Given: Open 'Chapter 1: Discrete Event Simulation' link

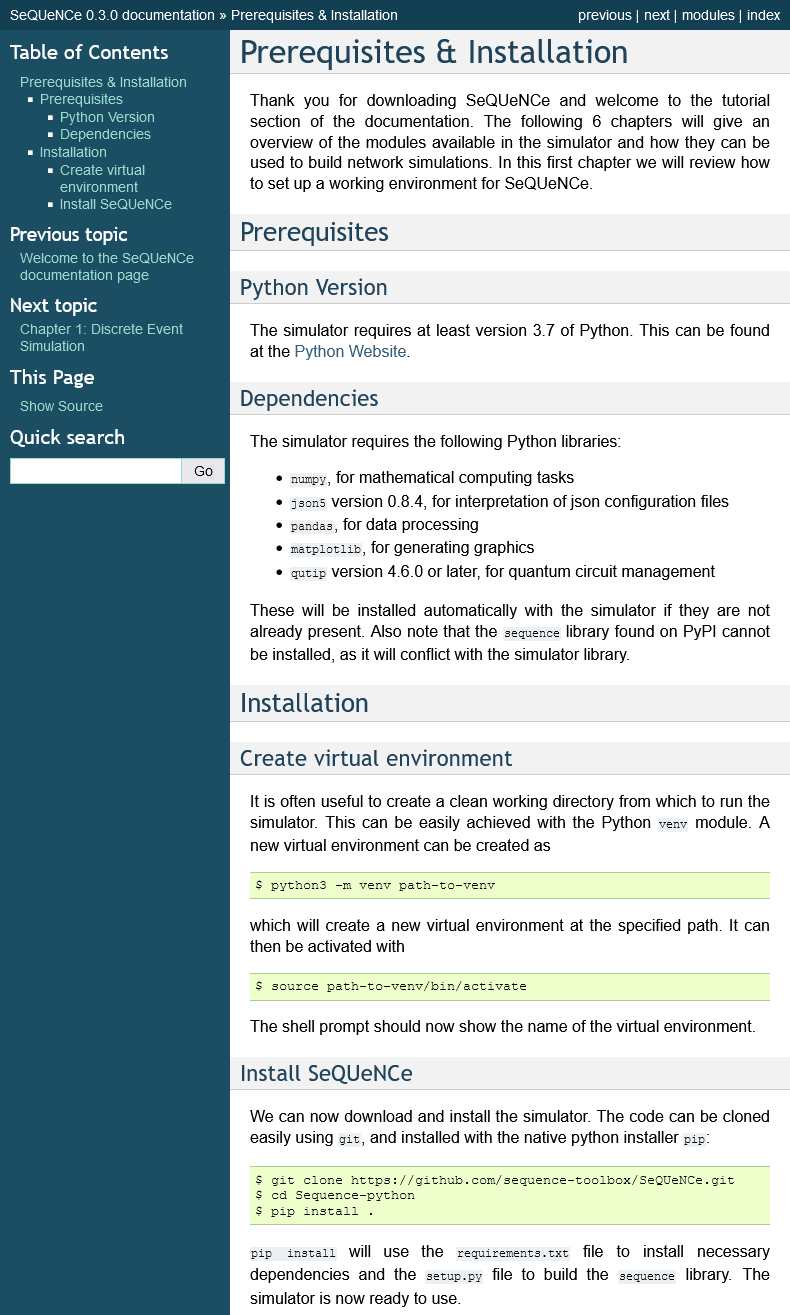Looking at the screenshot, I should [101, 337].
